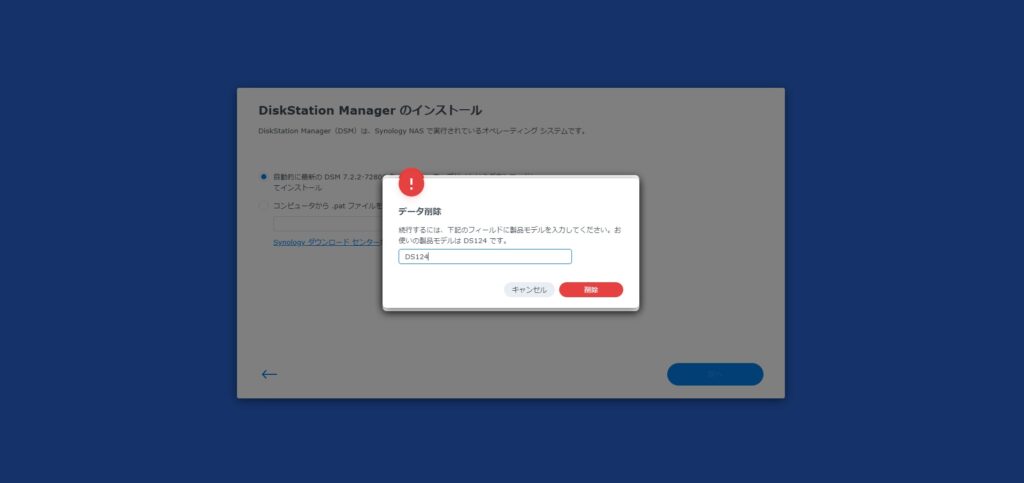The image size is (1024, 483).
Task: Click the .pat file path field behind dialog
Action: [328, 224]
